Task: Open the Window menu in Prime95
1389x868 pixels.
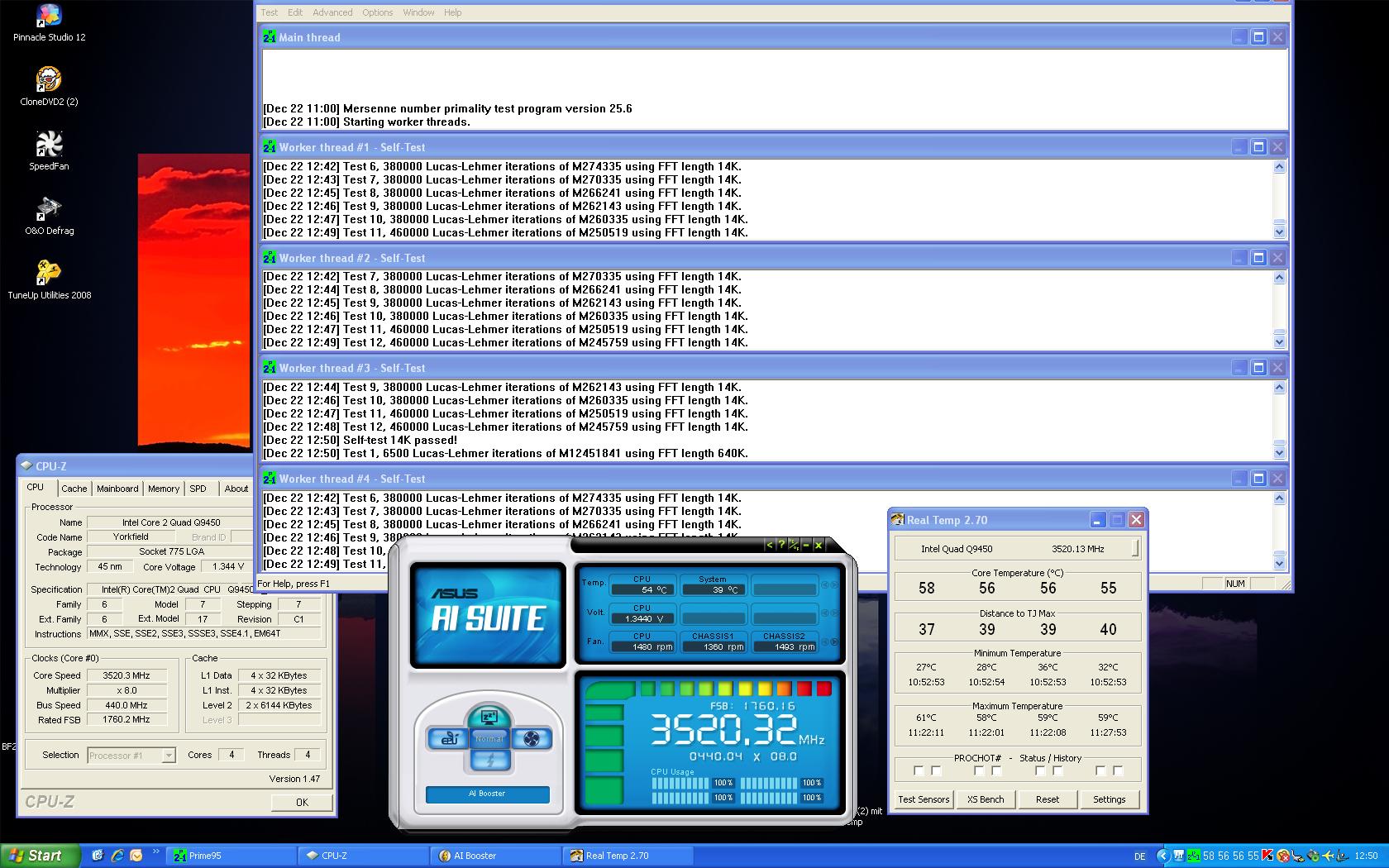Action: pos(418,12)
